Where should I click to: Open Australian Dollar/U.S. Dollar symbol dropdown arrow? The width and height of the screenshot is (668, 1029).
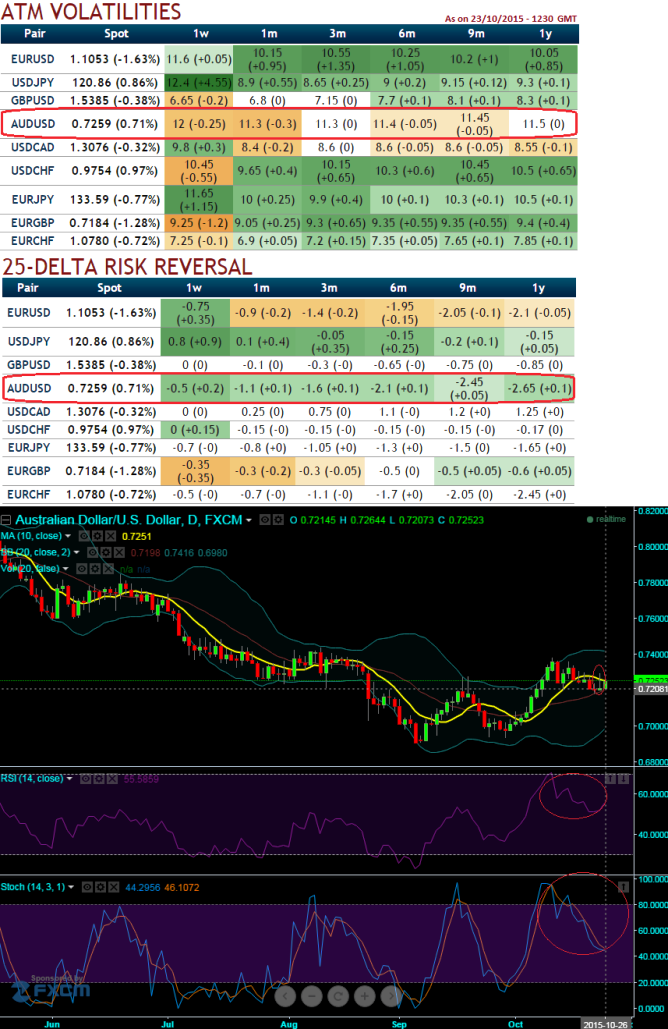point(249,520)
